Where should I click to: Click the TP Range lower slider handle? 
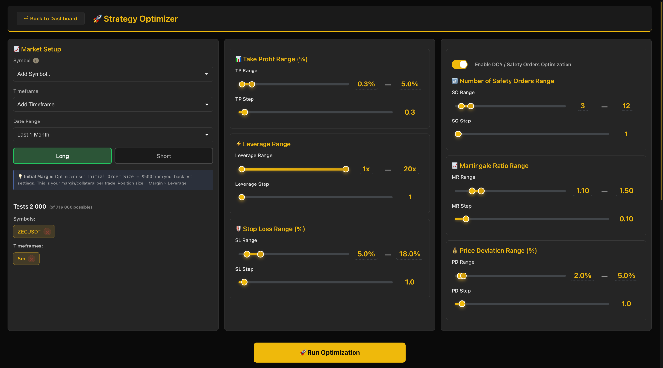click(x=242, y=84)
